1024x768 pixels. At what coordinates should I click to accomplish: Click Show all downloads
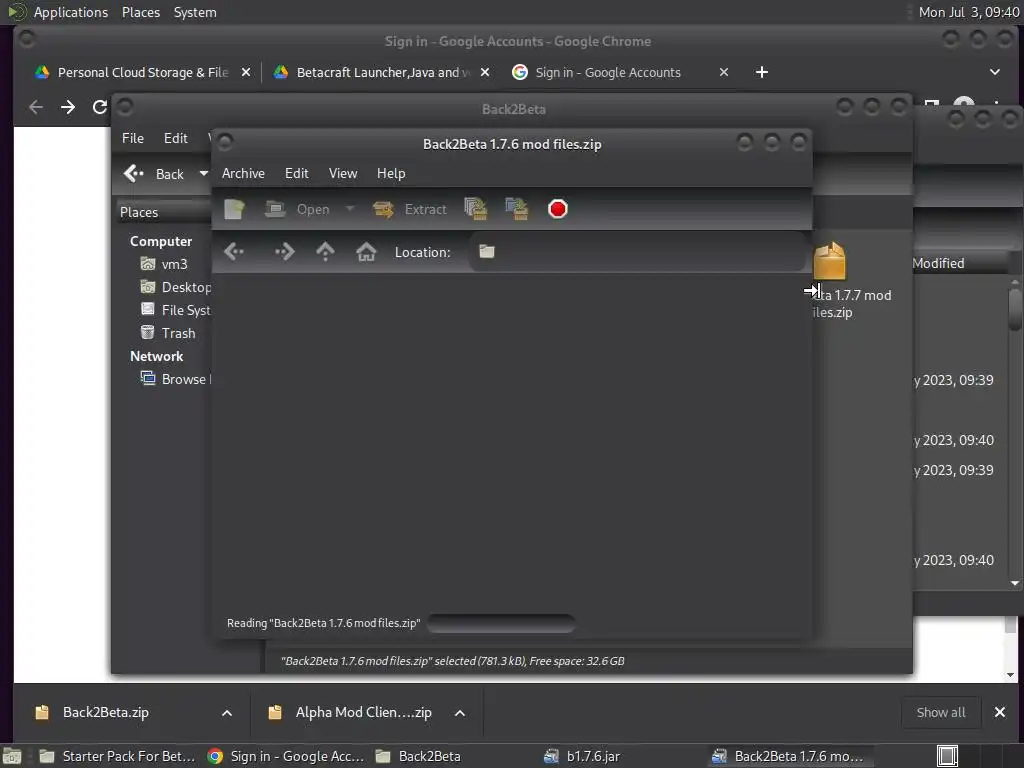(x=940, y=712)
